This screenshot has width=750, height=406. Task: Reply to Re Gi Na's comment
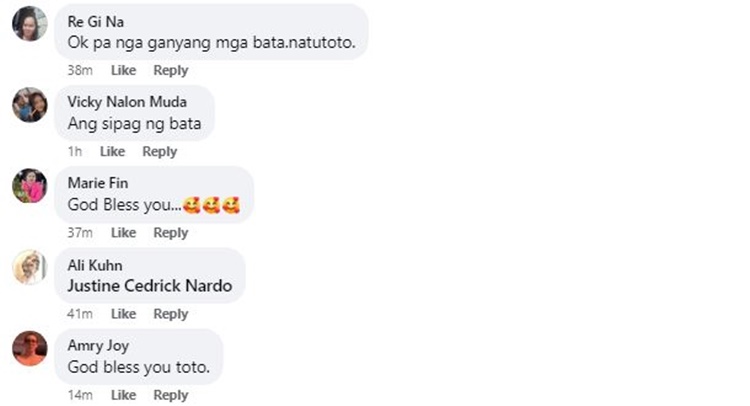click(x=171, y=70)
